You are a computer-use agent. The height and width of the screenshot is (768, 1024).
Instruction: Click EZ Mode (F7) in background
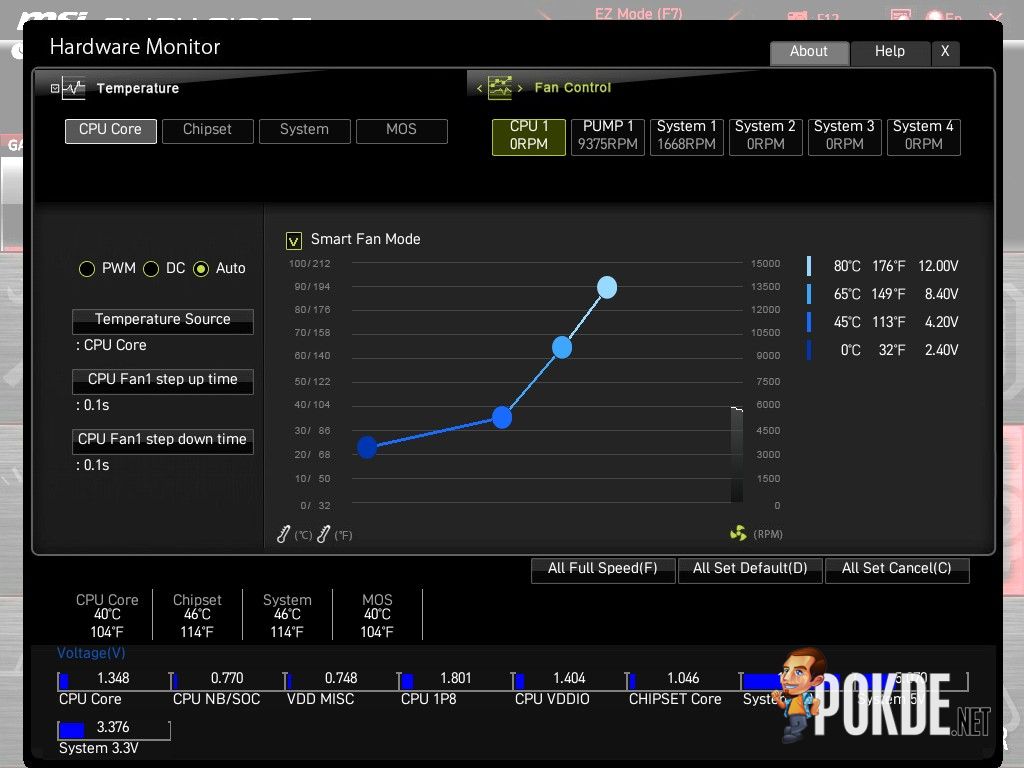coord(639,13)
